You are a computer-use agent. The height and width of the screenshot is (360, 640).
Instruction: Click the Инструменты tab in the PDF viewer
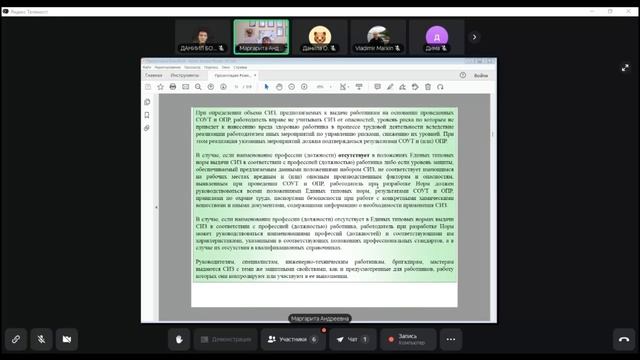coord(185,76)
